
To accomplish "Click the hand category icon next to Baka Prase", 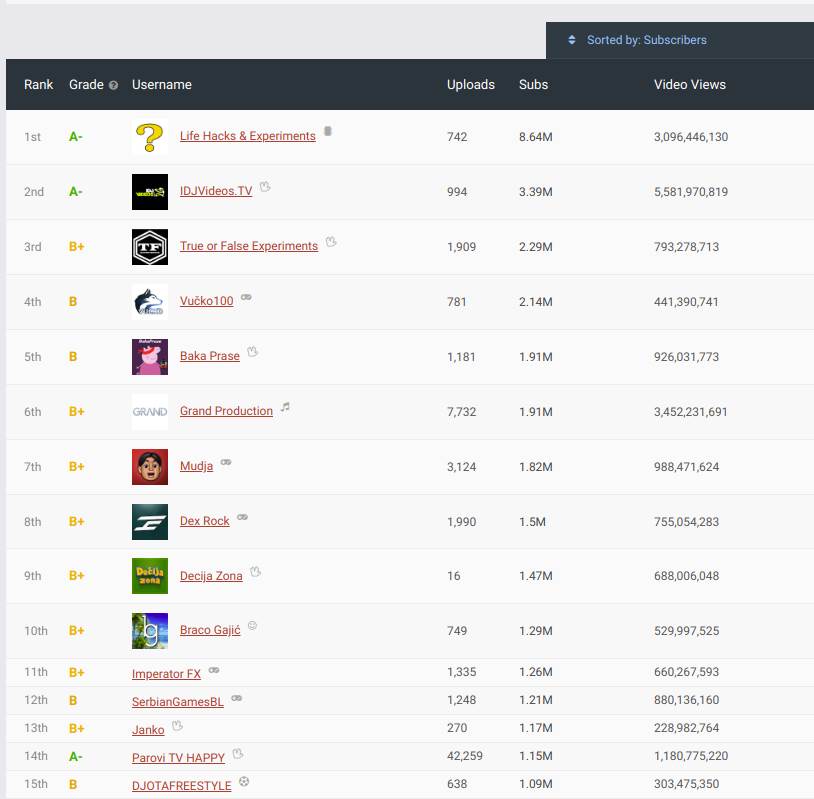I will pyautogui.click(x=253, y=352).
